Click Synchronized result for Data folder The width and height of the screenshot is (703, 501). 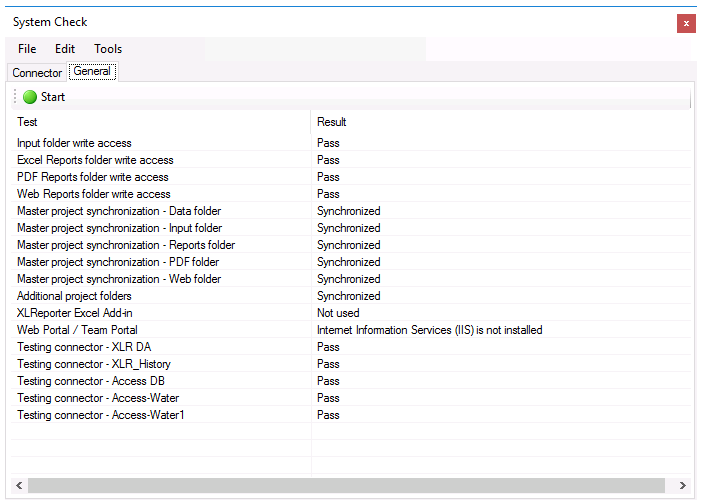349,211
